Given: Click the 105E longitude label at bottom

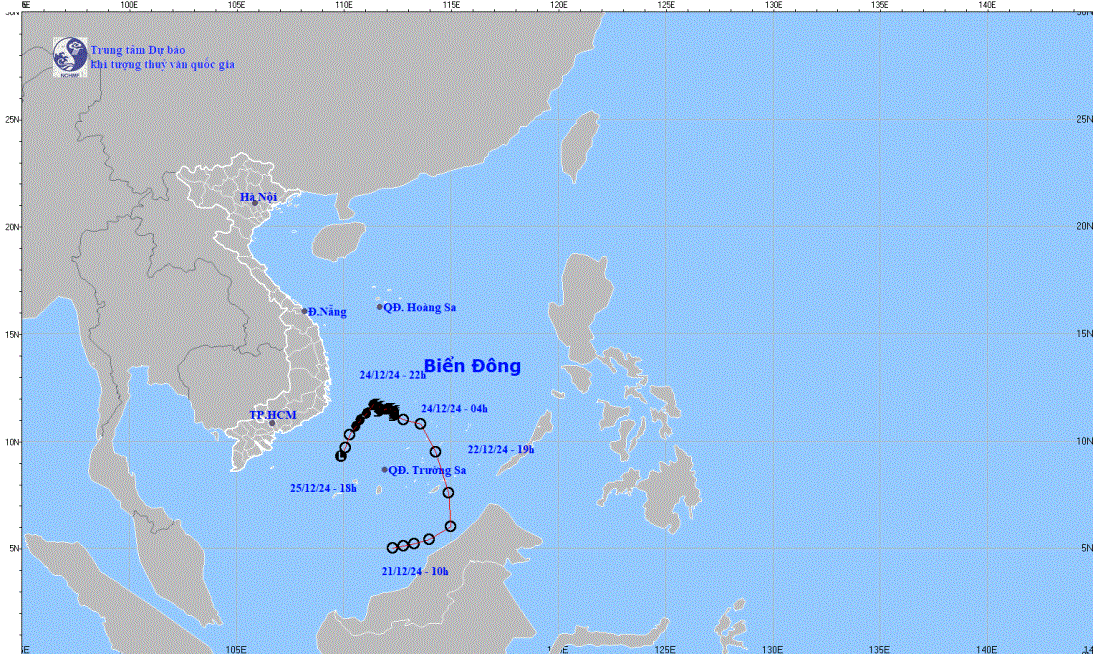Looking at the screenshot, I should [x=236, y=649].
